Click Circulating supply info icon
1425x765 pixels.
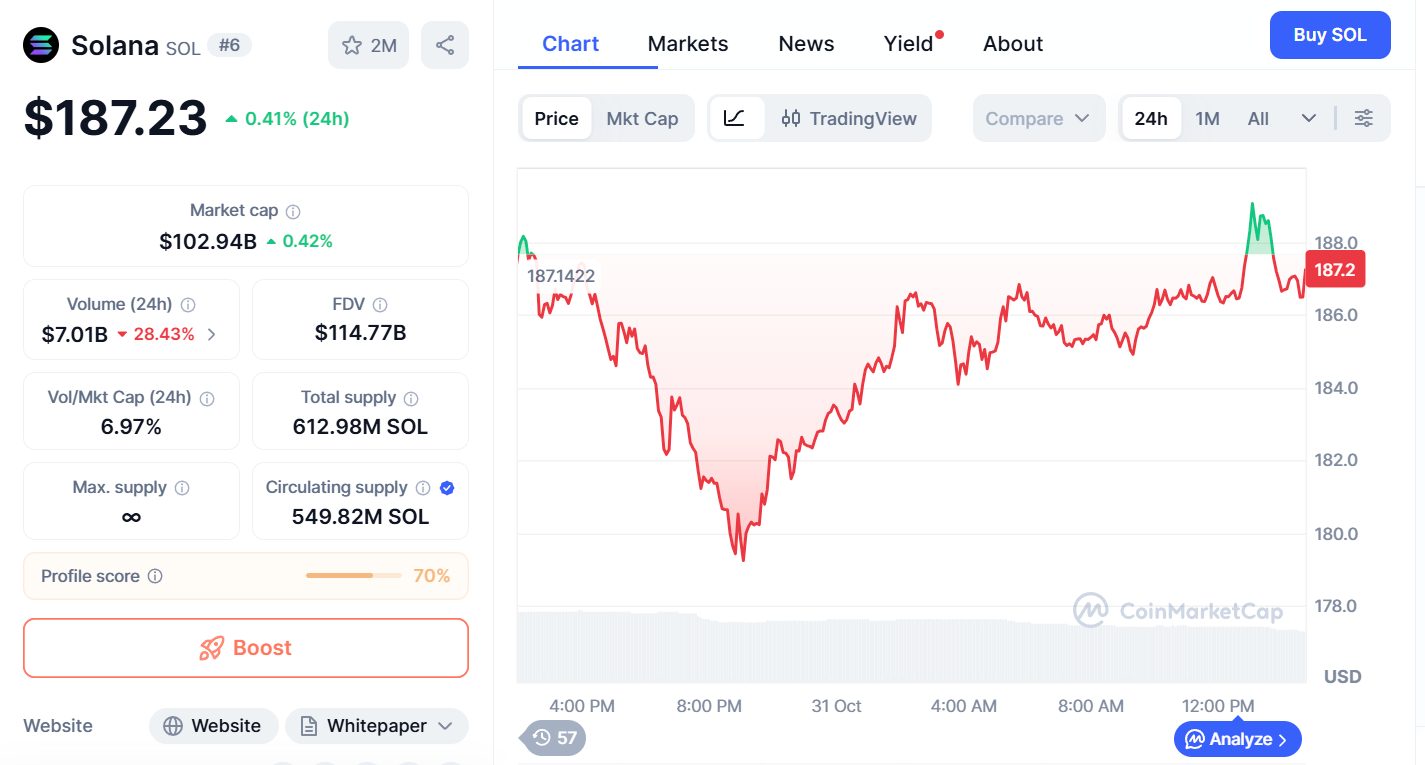click(x=423, y=488)
